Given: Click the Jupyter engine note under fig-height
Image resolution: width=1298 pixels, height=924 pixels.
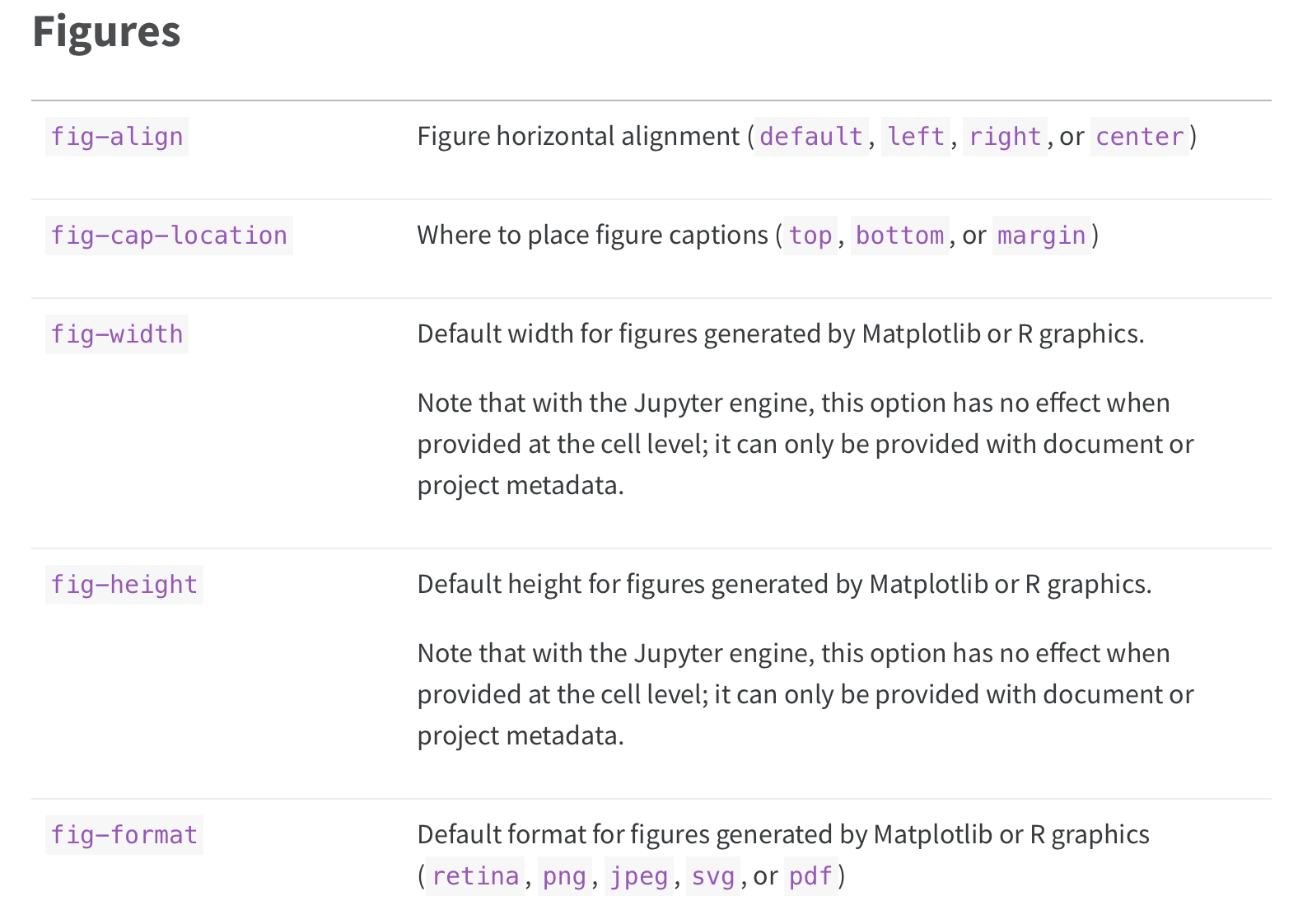Looking at the screenshot, I should click(x=805, y=694).
